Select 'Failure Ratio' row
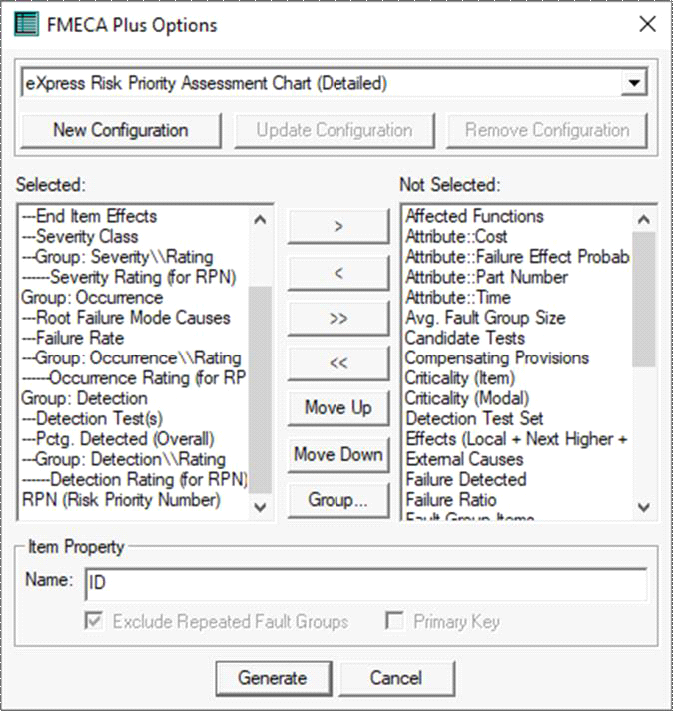Image resolution: width=674 pixels, height=712 pixels. click(517, 500)
